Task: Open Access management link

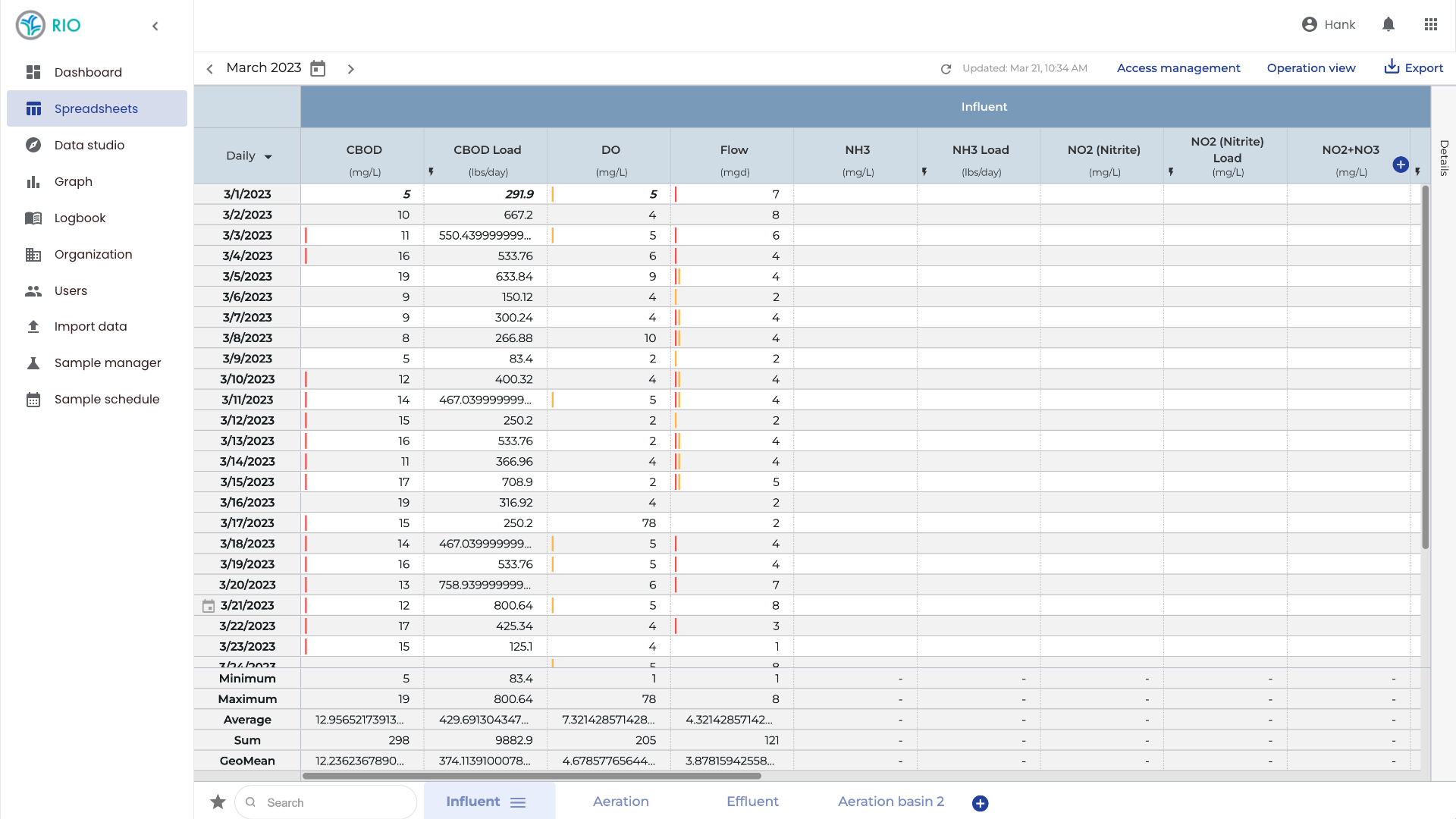Action: [1178, 68]
